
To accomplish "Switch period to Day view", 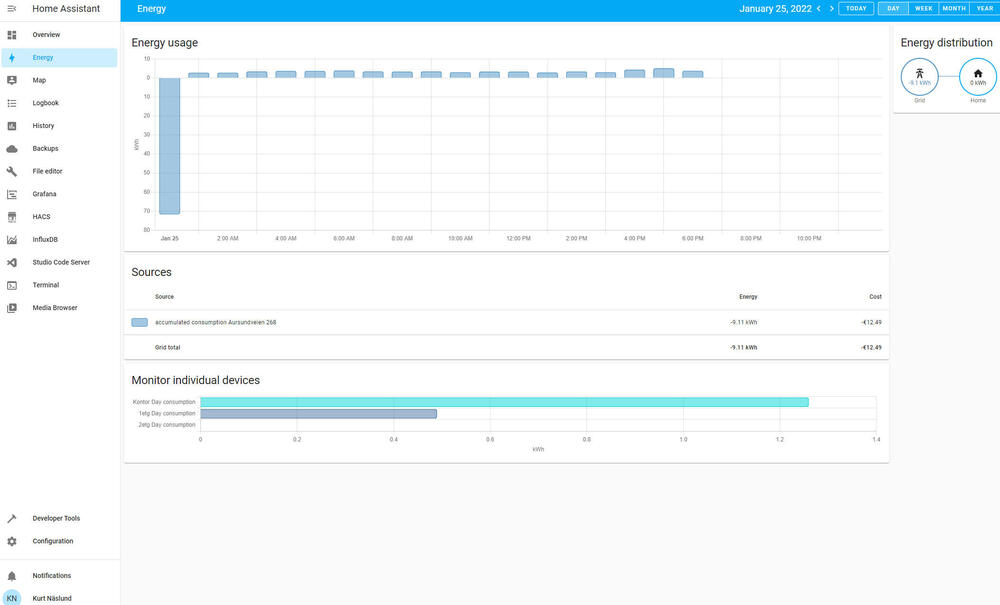I will (x=893, y=8).
